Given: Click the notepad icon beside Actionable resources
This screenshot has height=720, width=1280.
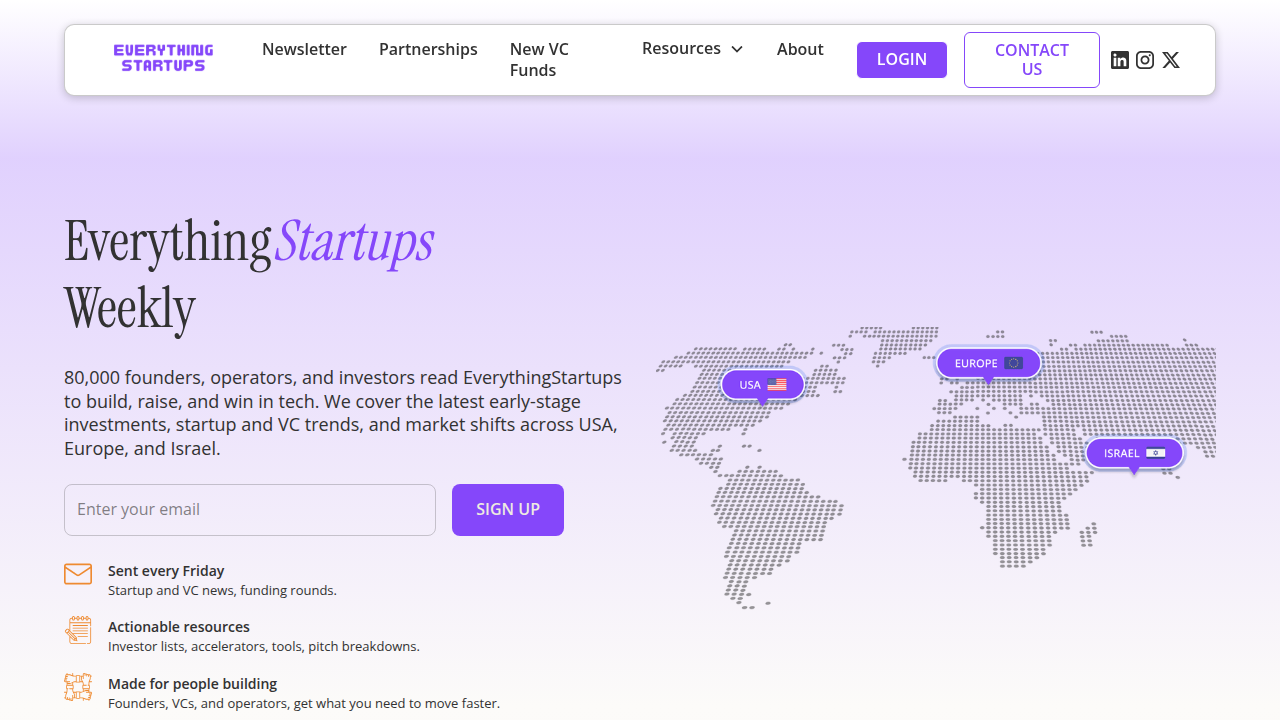Looking at the screenshot, I should (x=78, y=630).
